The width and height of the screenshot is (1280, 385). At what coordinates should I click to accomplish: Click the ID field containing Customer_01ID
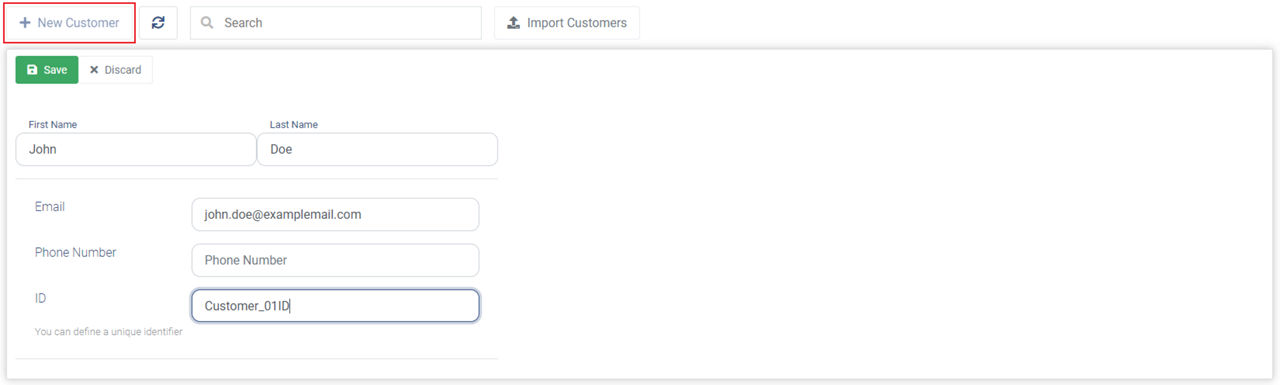click(x=335, y=306)
